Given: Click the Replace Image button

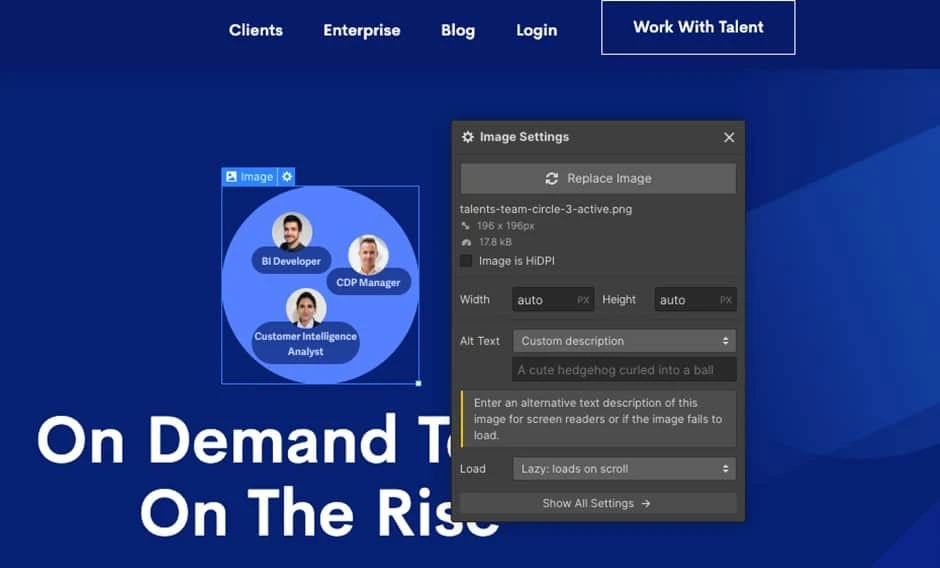Looking at the screenshot, I should pyautogui.click(x=598, y=179).
